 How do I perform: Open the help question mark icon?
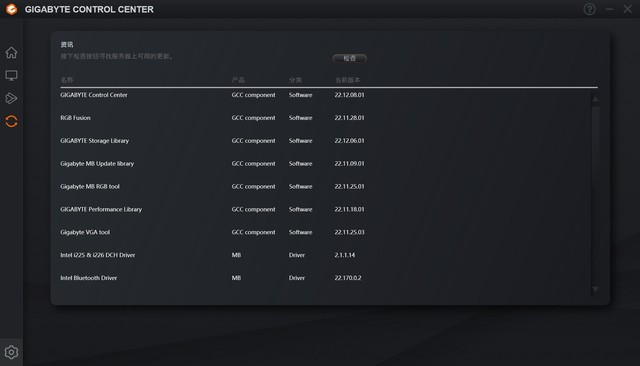tap(589, 9)
